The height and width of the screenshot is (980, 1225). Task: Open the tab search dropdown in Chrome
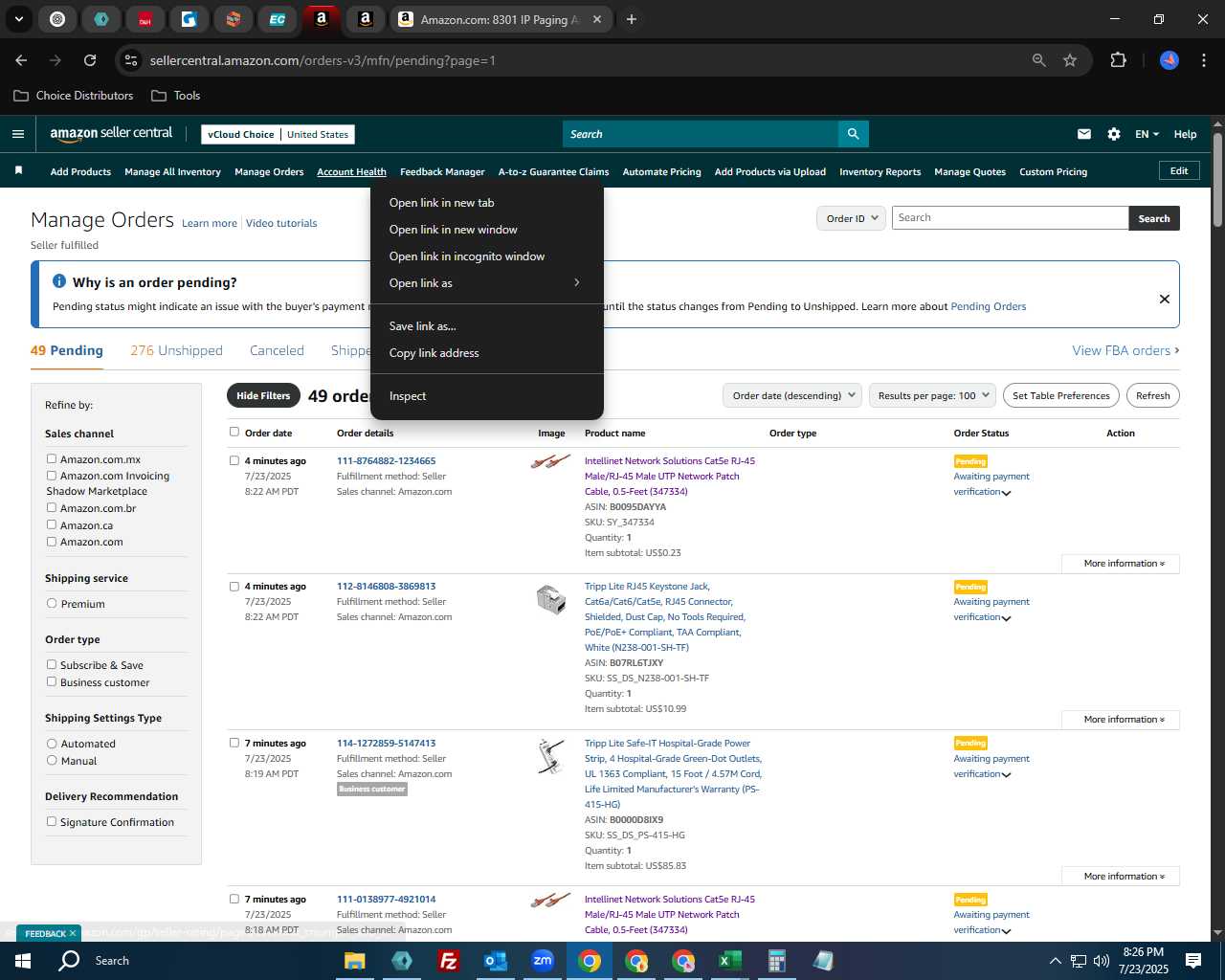pos(18,19)
